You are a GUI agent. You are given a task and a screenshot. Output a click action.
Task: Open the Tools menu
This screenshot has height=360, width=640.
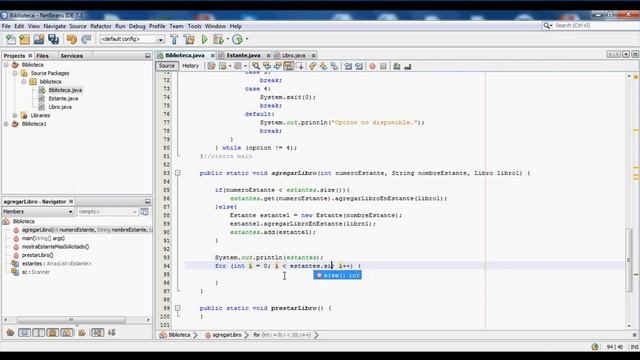point(194,26)
